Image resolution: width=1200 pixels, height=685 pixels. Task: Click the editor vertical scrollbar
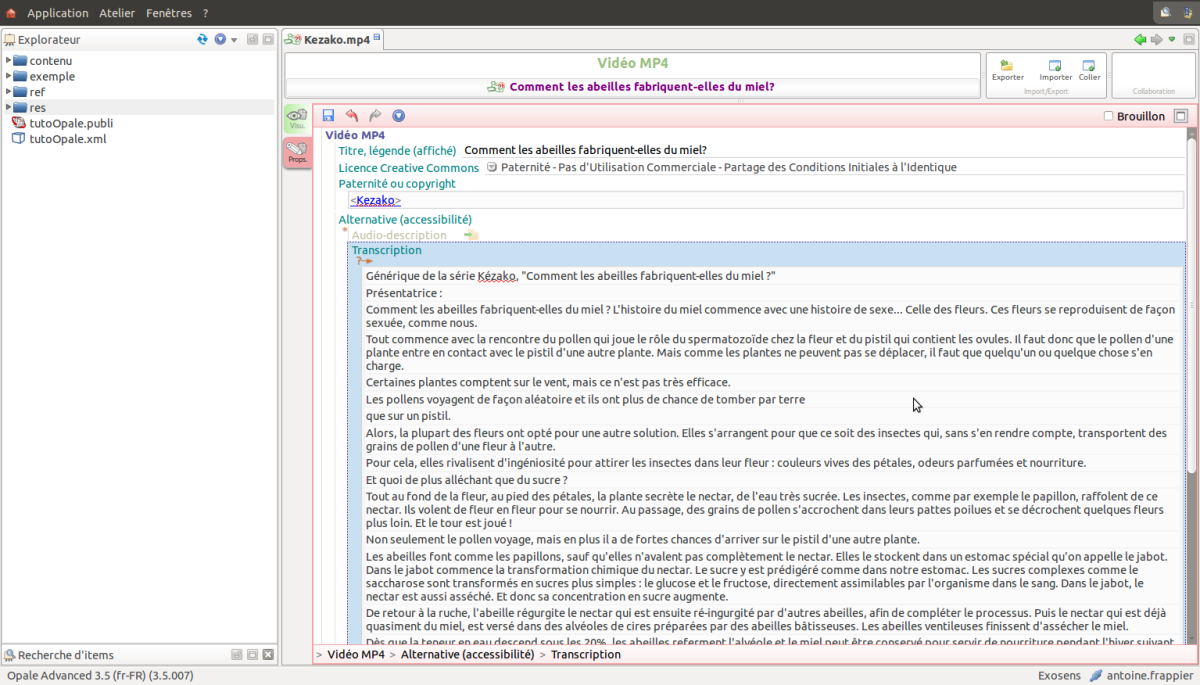click(x=1191, y=300)
